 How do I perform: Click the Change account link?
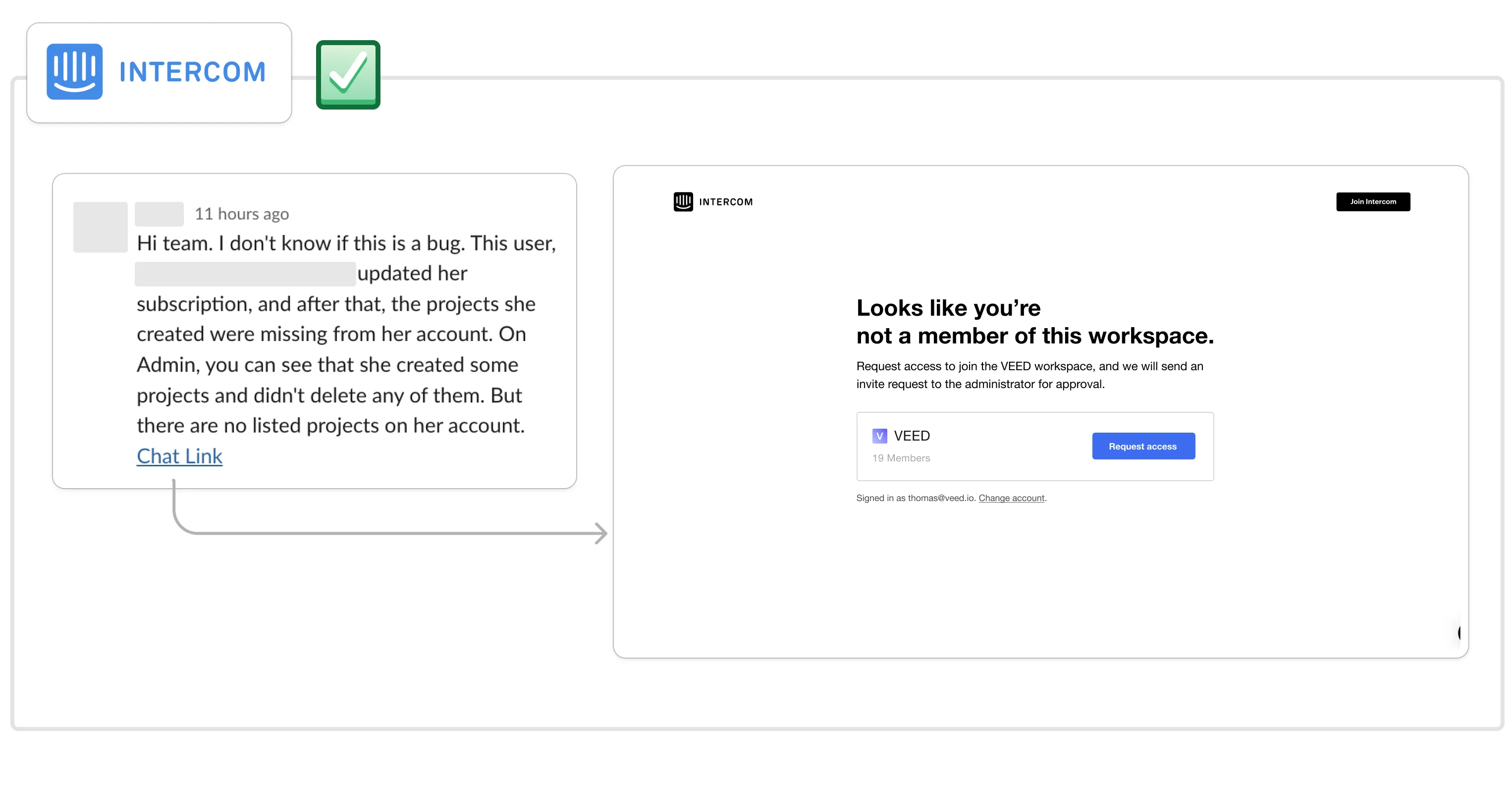(x=1011, y=498)
